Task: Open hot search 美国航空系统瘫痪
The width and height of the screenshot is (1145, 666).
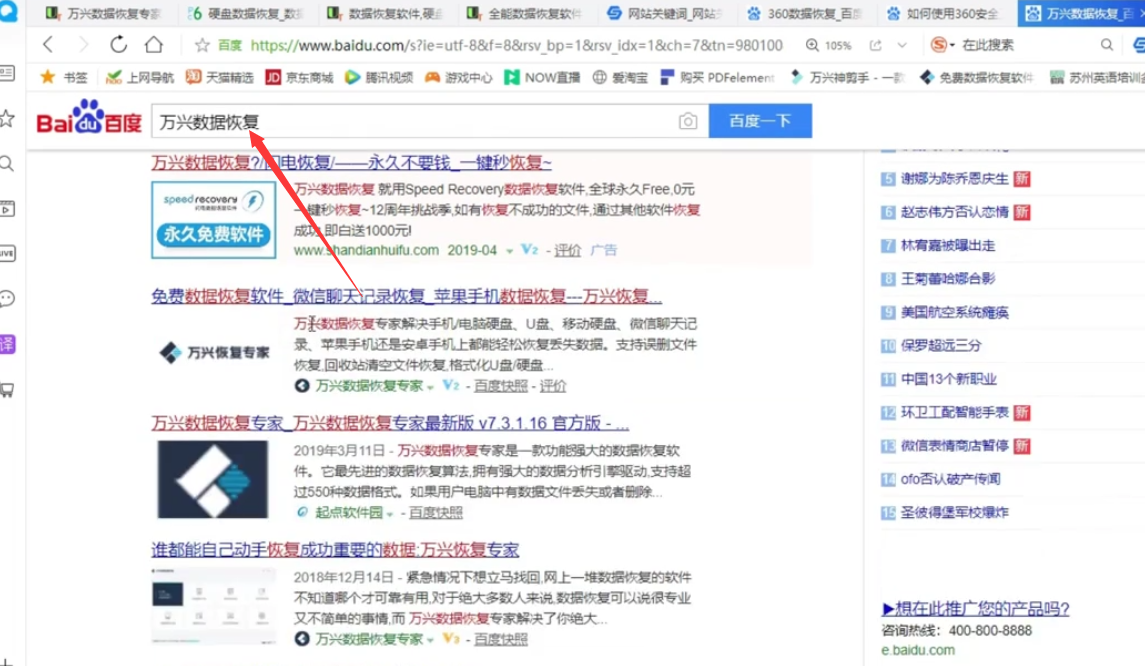Action: tap(954, 313)
